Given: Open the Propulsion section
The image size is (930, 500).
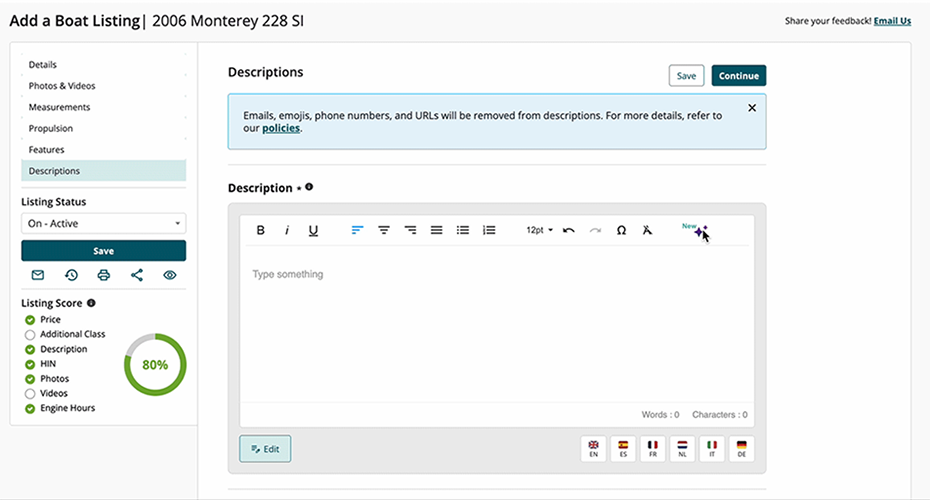Looking at the screenshot, I should [51, 128].
